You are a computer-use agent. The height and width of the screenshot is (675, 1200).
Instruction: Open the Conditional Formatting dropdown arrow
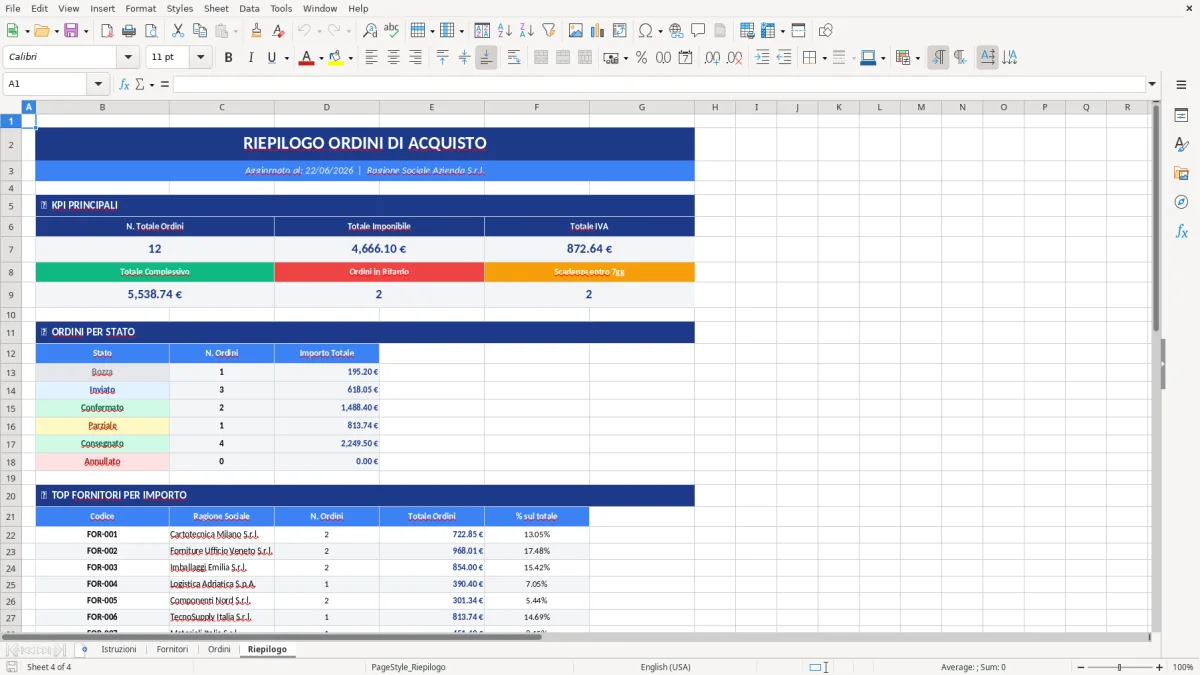(x=917, y=58)
